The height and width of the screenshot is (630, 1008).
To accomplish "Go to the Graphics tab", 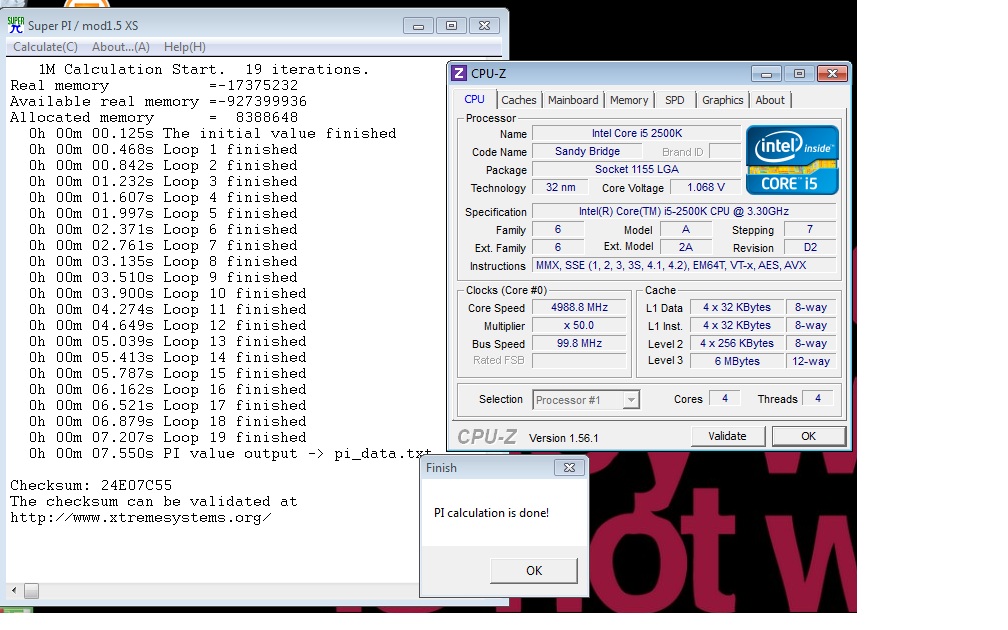I will pyautogui.click(x=722, y=100).
